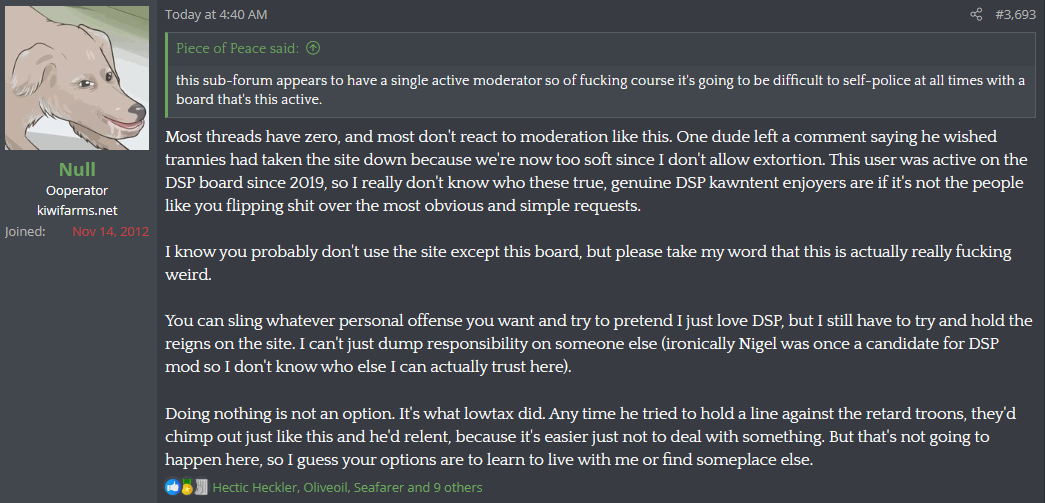This screenshot has width=1045, height=503.
Task: Click the first paragraph of the post body
Action: click(x=597, y=171)
